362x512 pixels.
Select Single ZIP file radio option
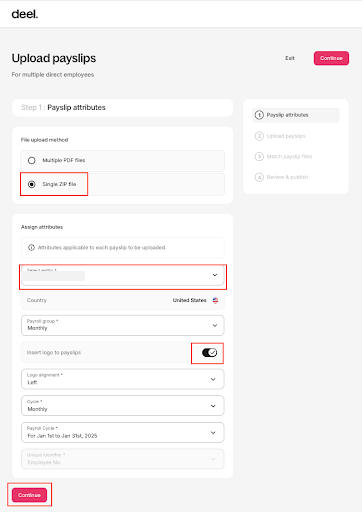pos(32,184)
